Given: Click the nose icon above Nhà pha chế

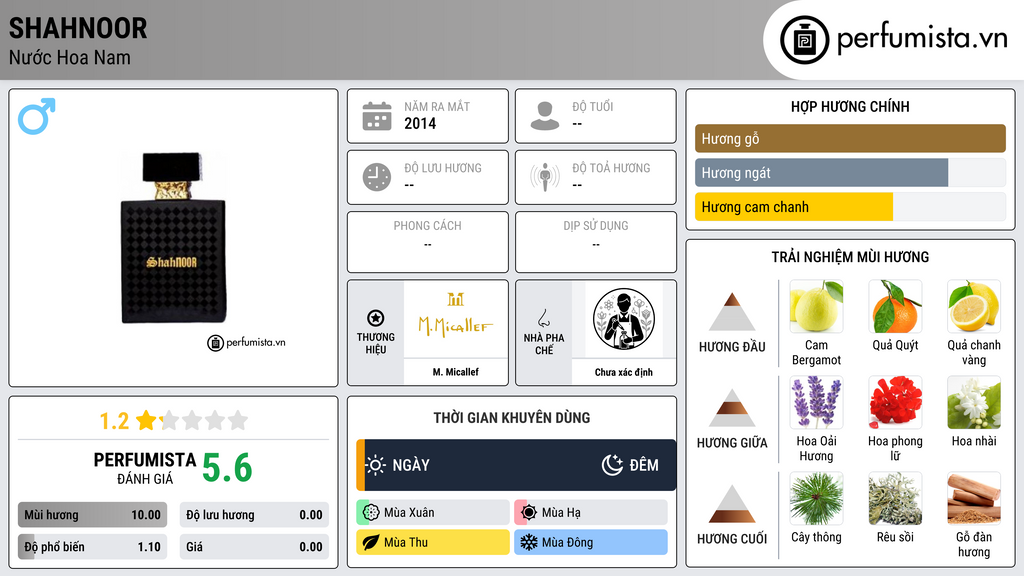Looking at the screenshot, I should 543,318.
